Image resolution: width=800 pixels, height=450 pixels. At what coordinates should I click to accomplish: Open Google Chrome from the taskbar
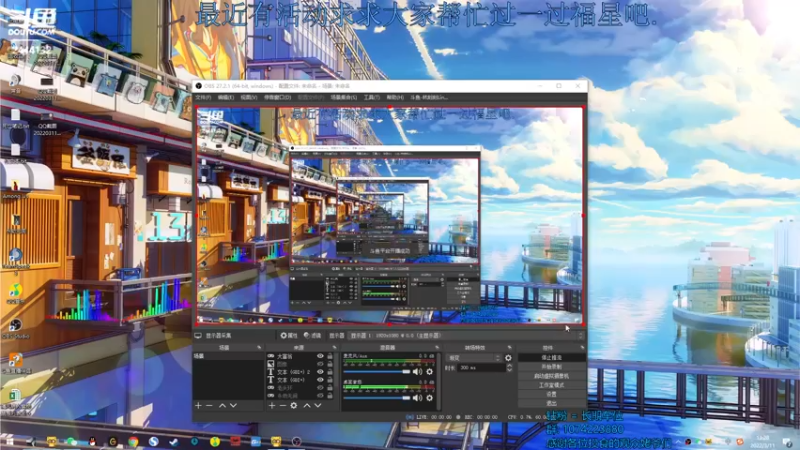(x=133, y=441)
